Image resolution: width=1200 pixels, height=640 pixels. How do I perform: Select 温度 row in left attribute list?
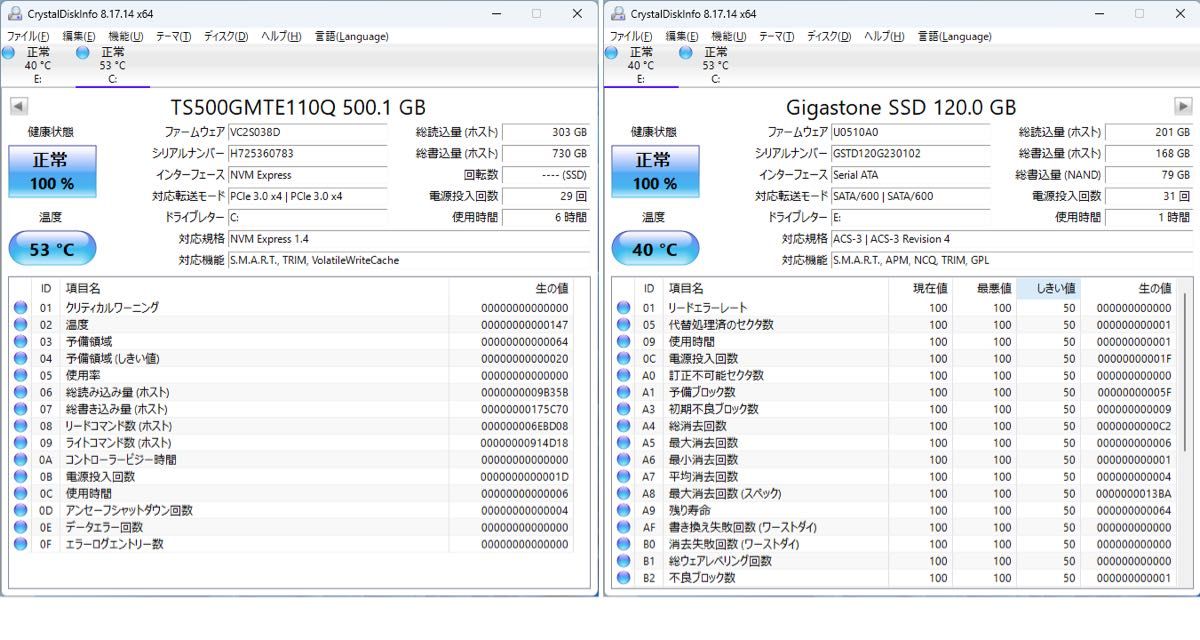pos(291,325)
